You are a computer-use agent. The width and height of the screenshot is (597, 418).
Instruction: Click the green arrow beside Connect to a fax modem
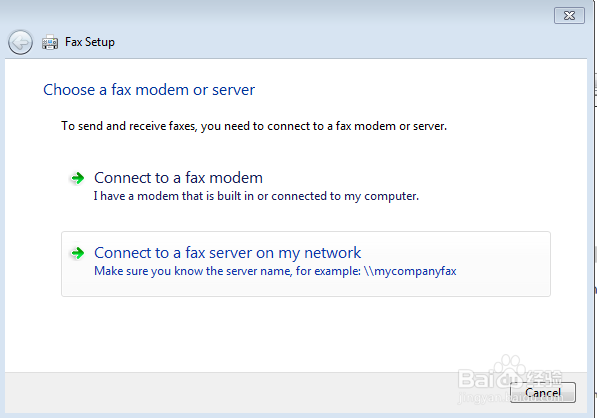[78, 178]
